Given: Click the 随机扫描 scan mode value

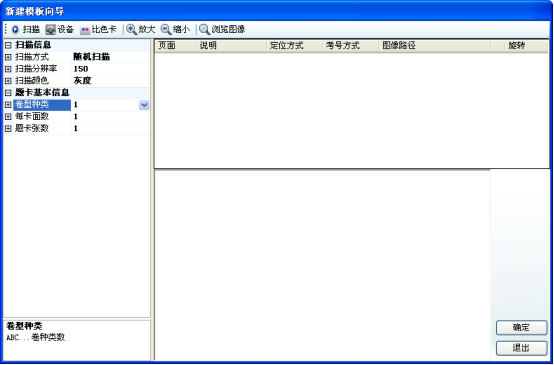Looking at the screenshot, I should tap(92, 57).
